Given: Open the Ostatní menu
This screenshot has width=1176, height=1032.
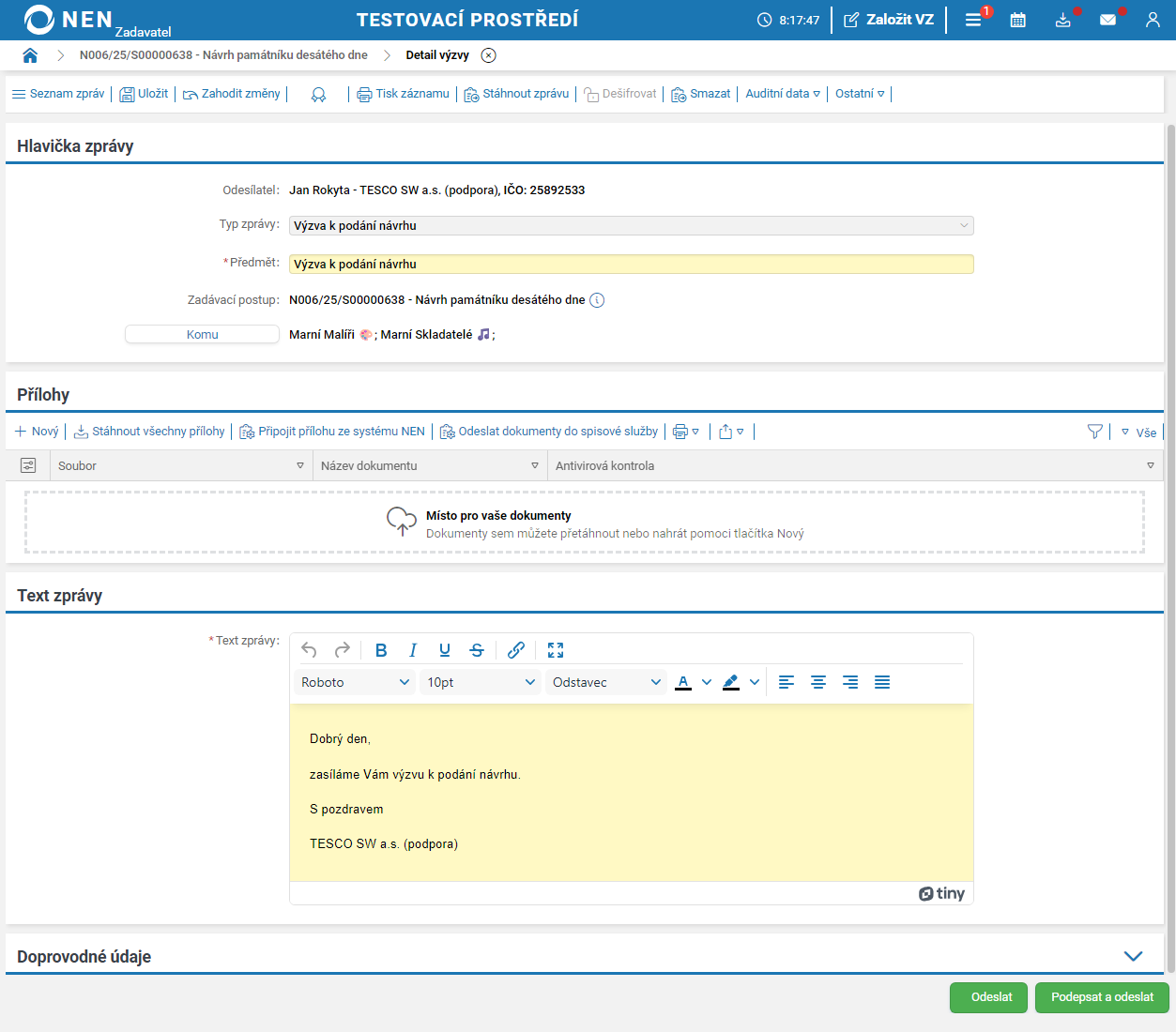Looking at the screenshot, I should point(860,94).
